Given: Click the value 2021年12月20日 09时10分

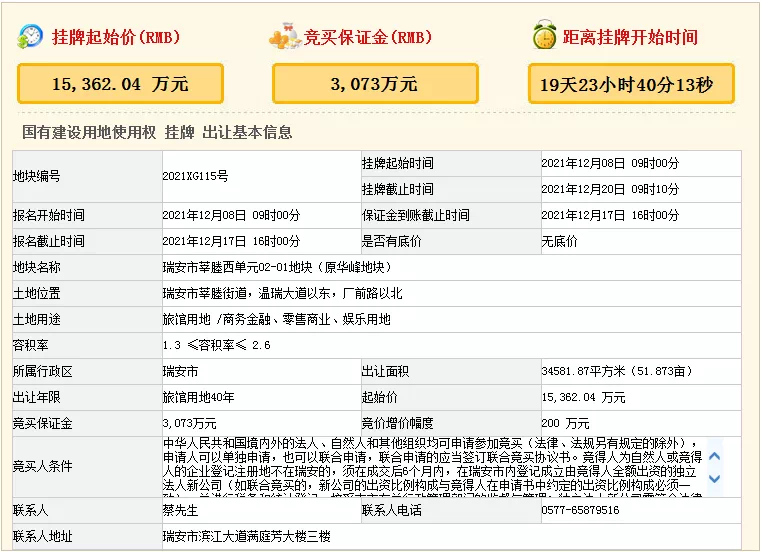Looking at the screenshot, I should 610,189.
